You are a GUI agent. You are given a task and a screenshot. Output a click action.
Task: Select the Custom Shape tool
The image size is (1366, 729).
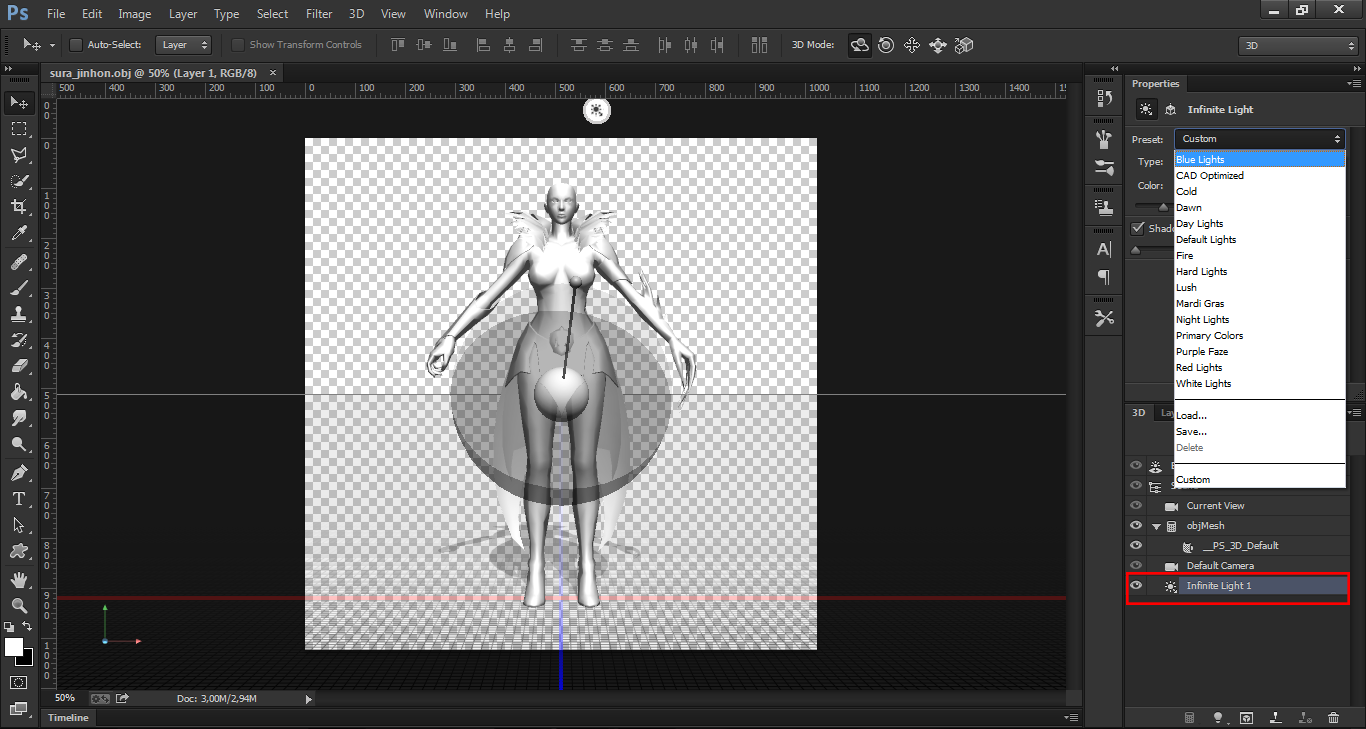[x=19, y=550]
